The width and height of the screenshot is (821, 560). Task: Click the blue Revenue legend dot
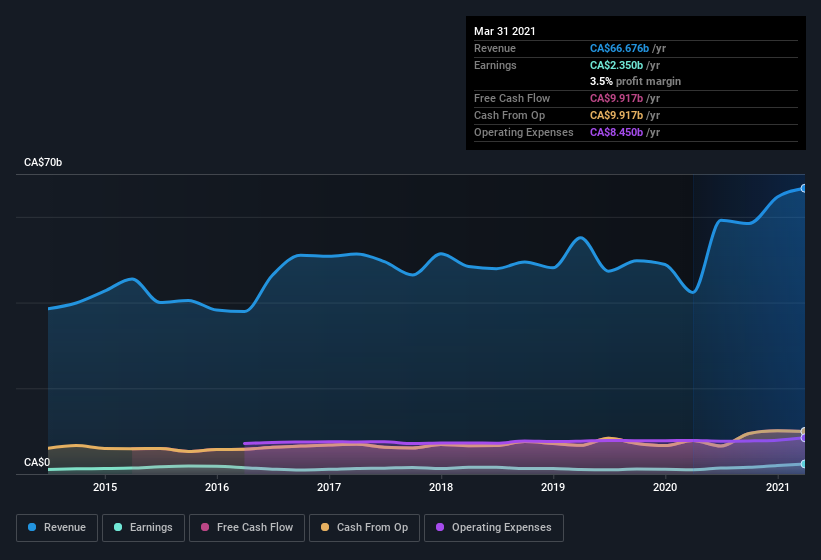click(32, 527)
